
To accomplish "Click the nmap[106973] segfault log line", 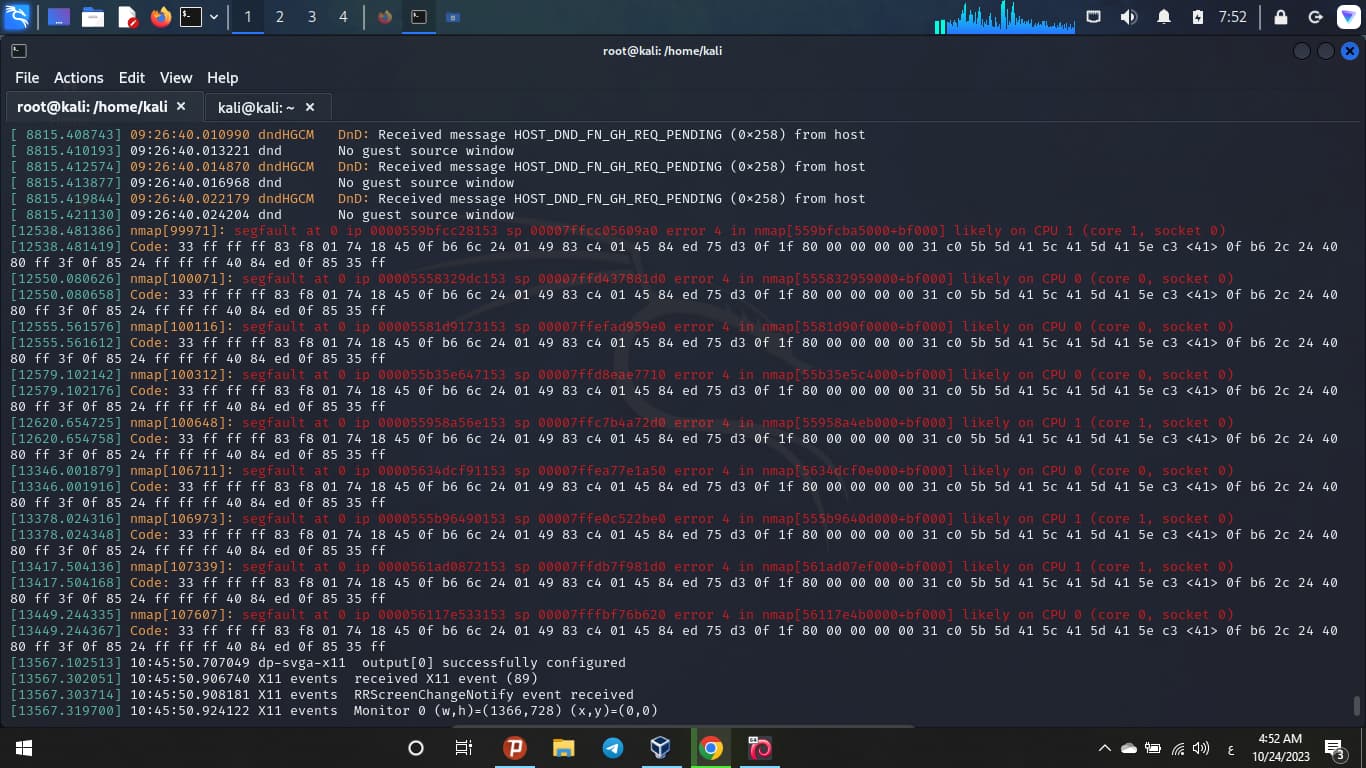I will (x=622, y=519).
